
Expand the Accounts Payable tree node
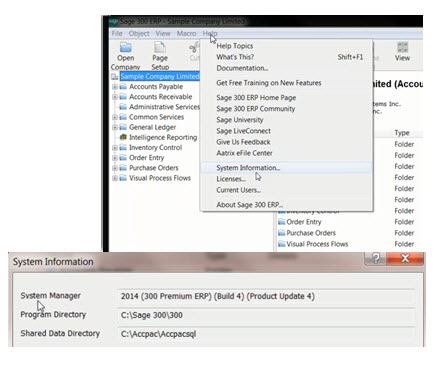115,87
